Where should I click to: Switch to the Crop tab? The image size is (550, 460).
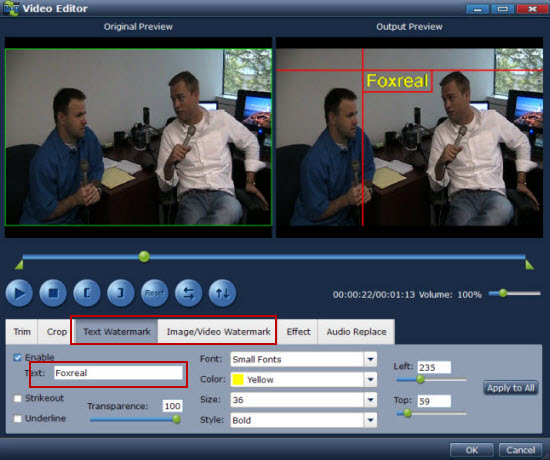point(56,332)
